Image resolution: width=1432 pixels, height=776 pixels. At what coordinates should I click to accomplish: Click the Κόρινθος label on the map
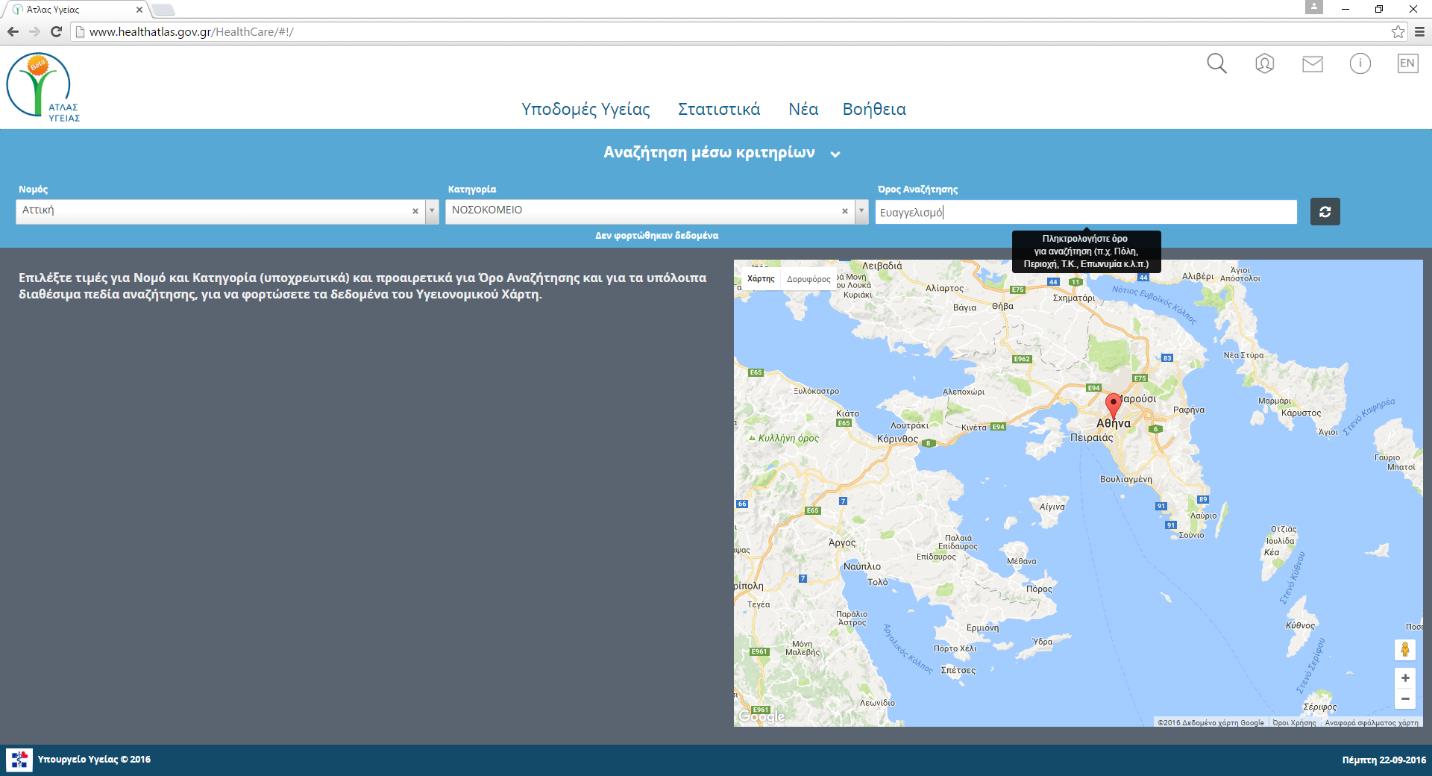[x=897, y=438]
